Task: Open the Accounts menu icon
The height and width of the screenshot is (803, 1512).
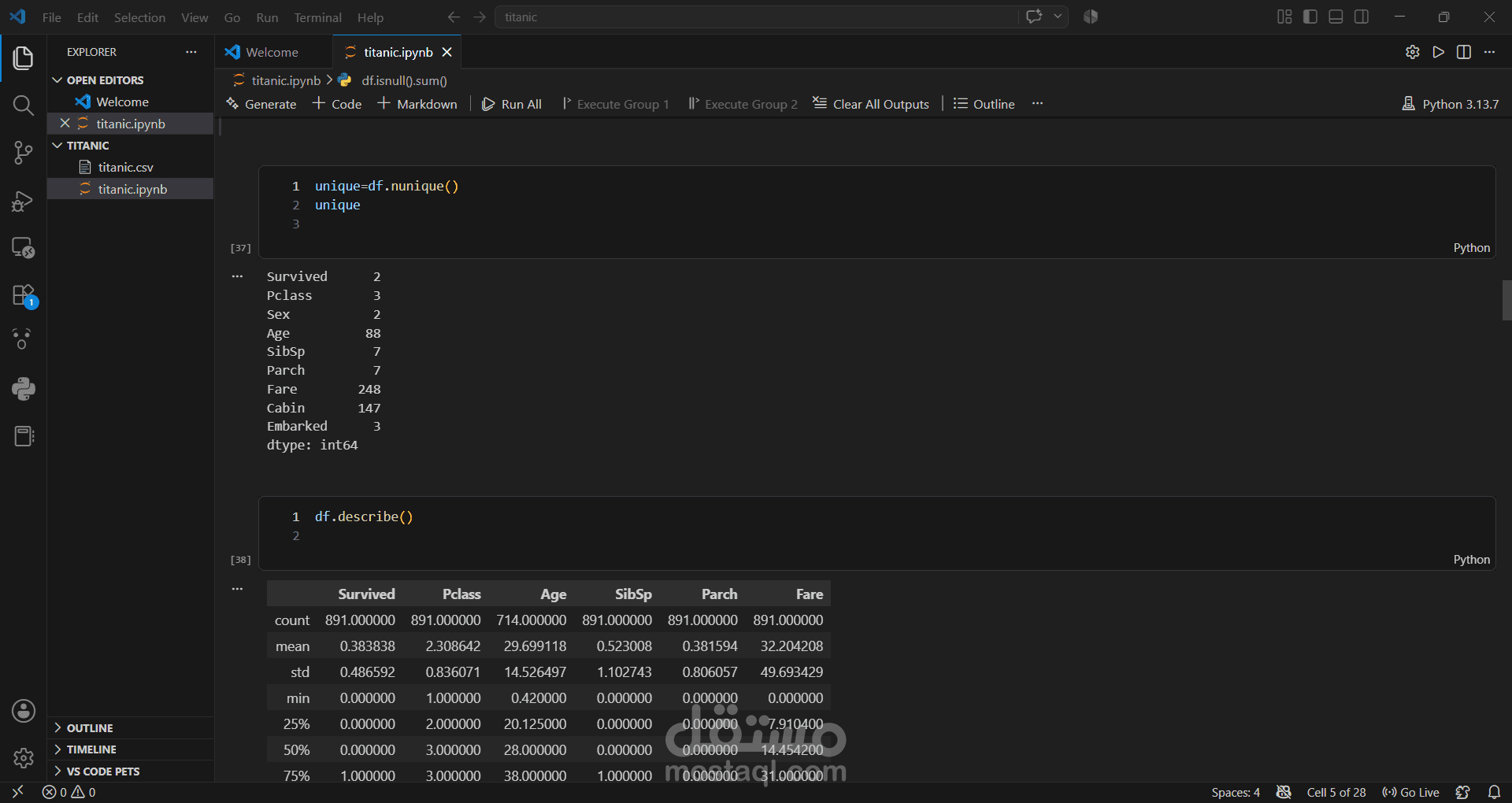Action: coord(23,711)
